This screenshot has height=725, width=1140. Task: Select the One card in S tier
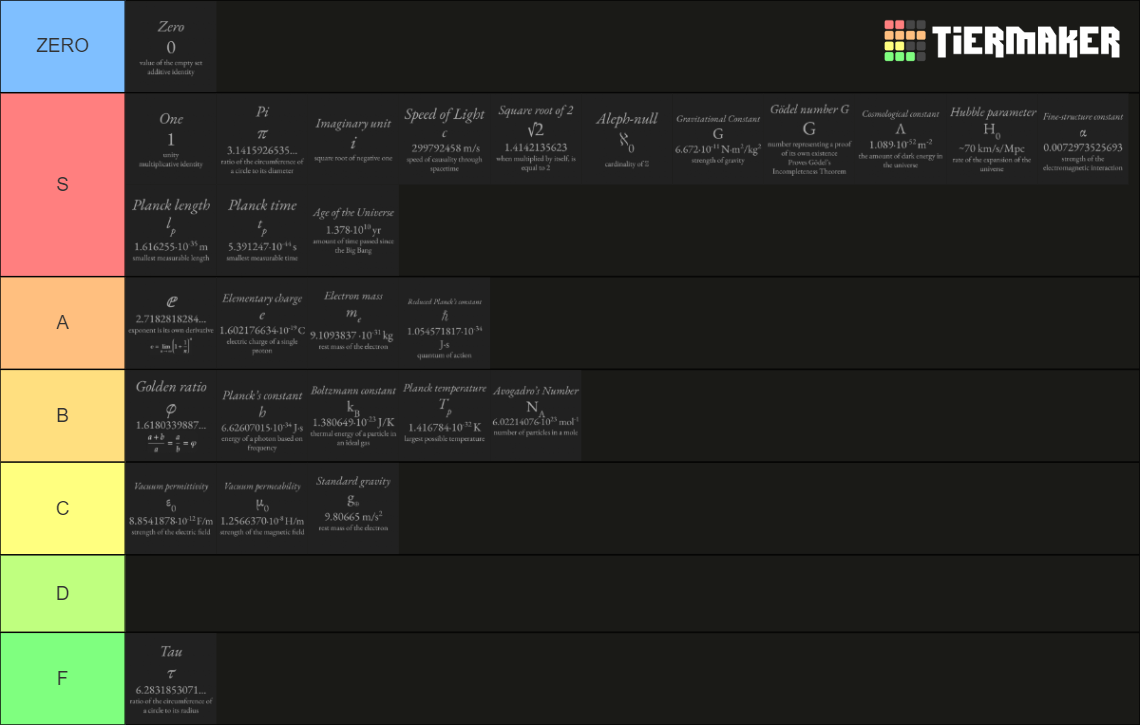click(171, 139)
